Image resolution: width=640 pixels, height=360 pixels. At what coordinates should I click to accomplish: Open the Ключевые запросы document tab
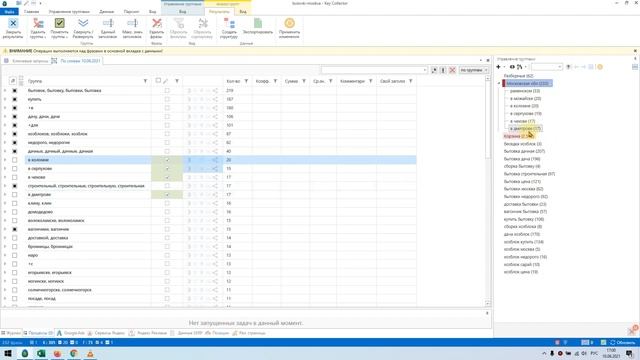(26, 61)
